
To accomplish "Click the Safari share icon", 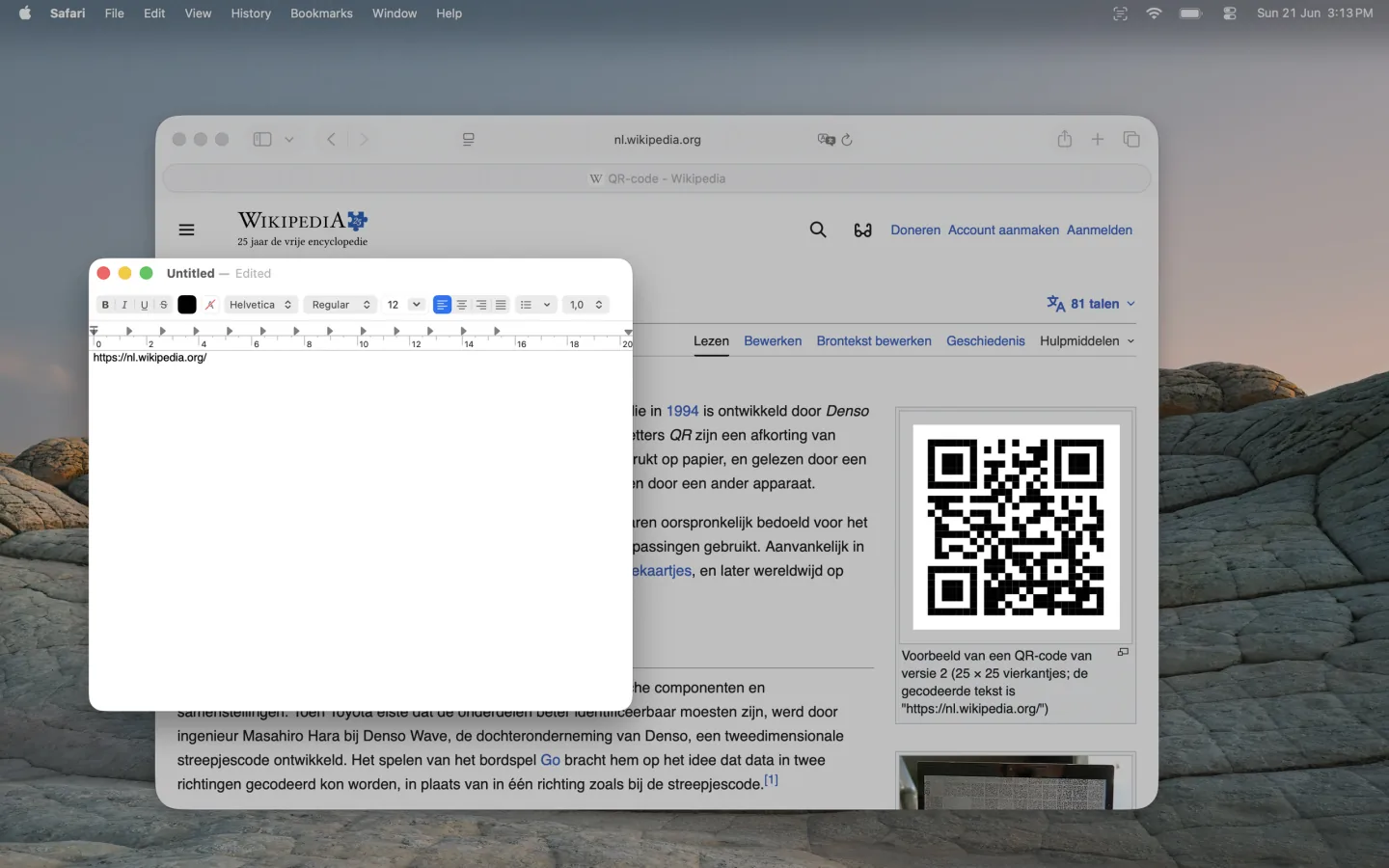I will (1064, 139).
